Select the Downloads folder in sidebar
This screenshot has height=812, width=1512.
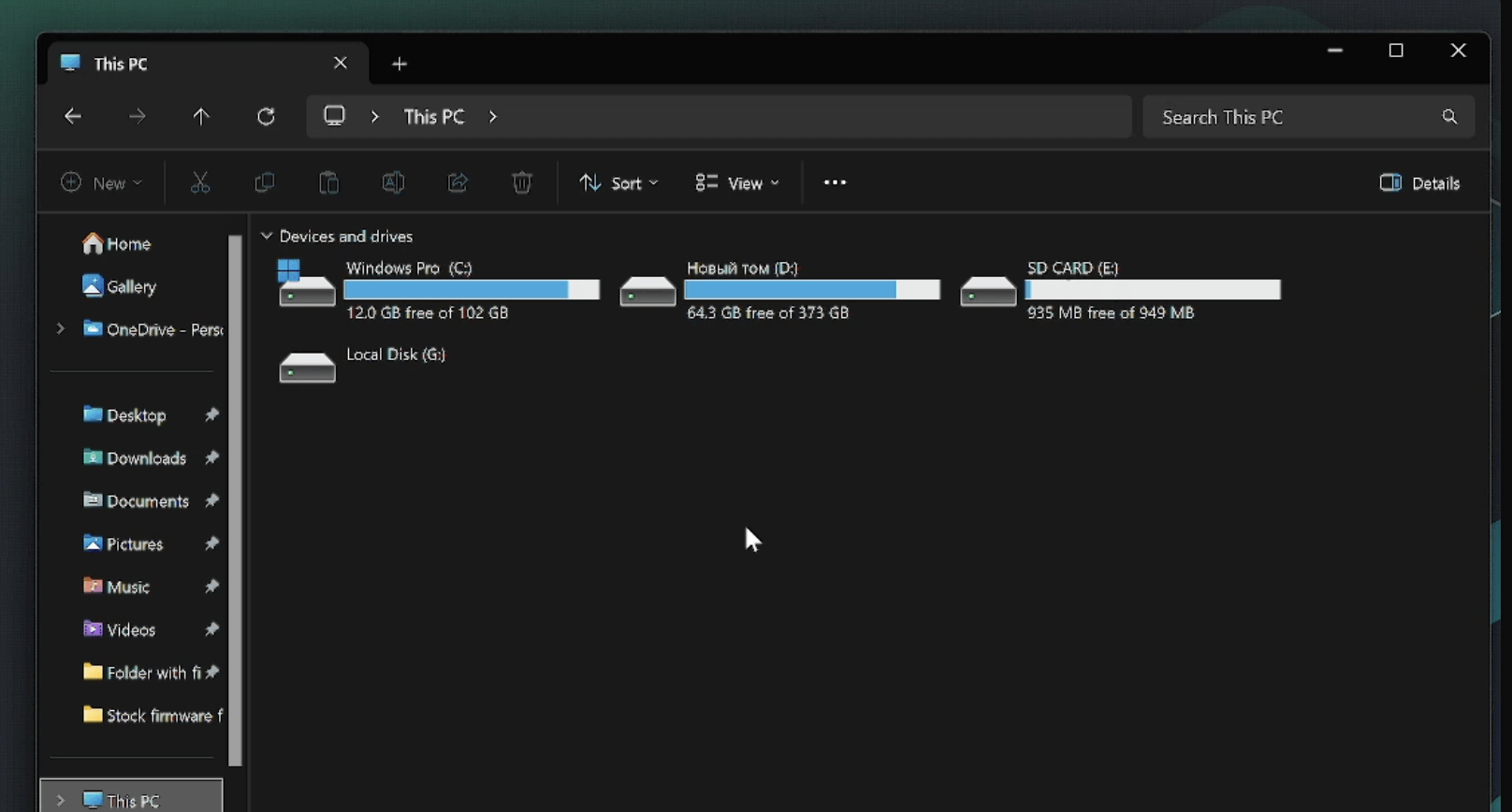[146, 458]
